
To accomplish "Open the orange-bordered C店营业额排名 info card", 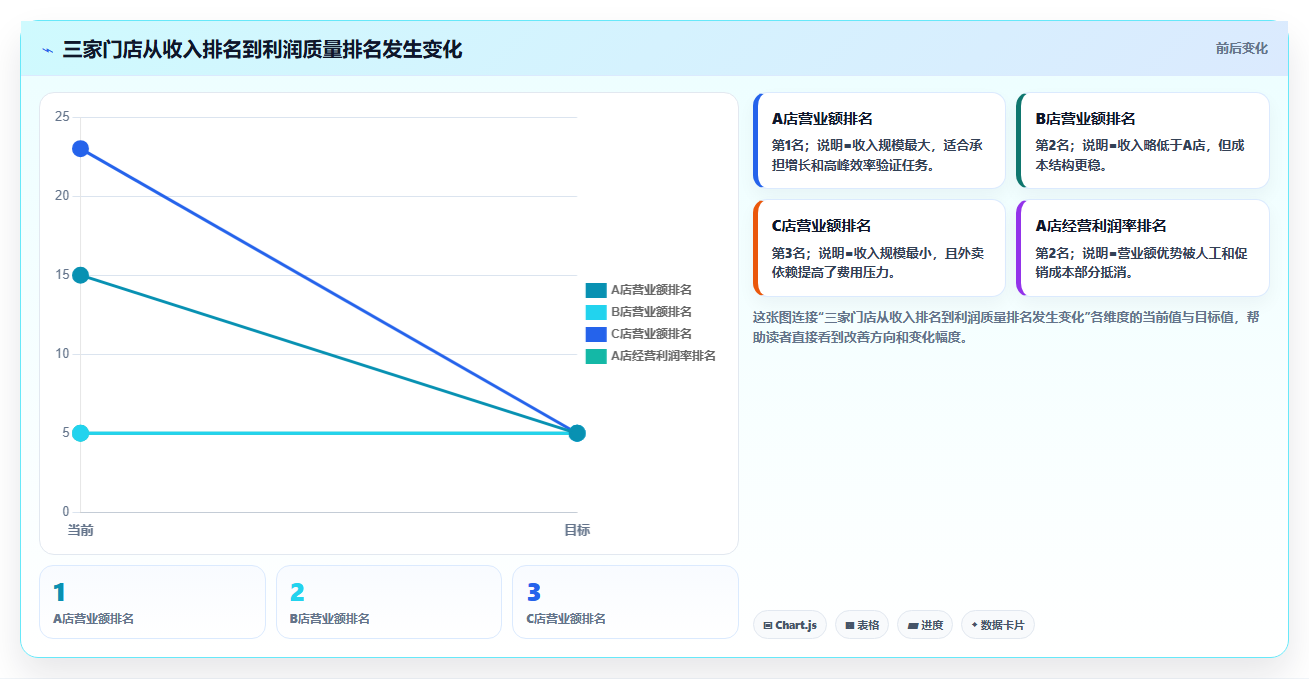I will (879, 248).
